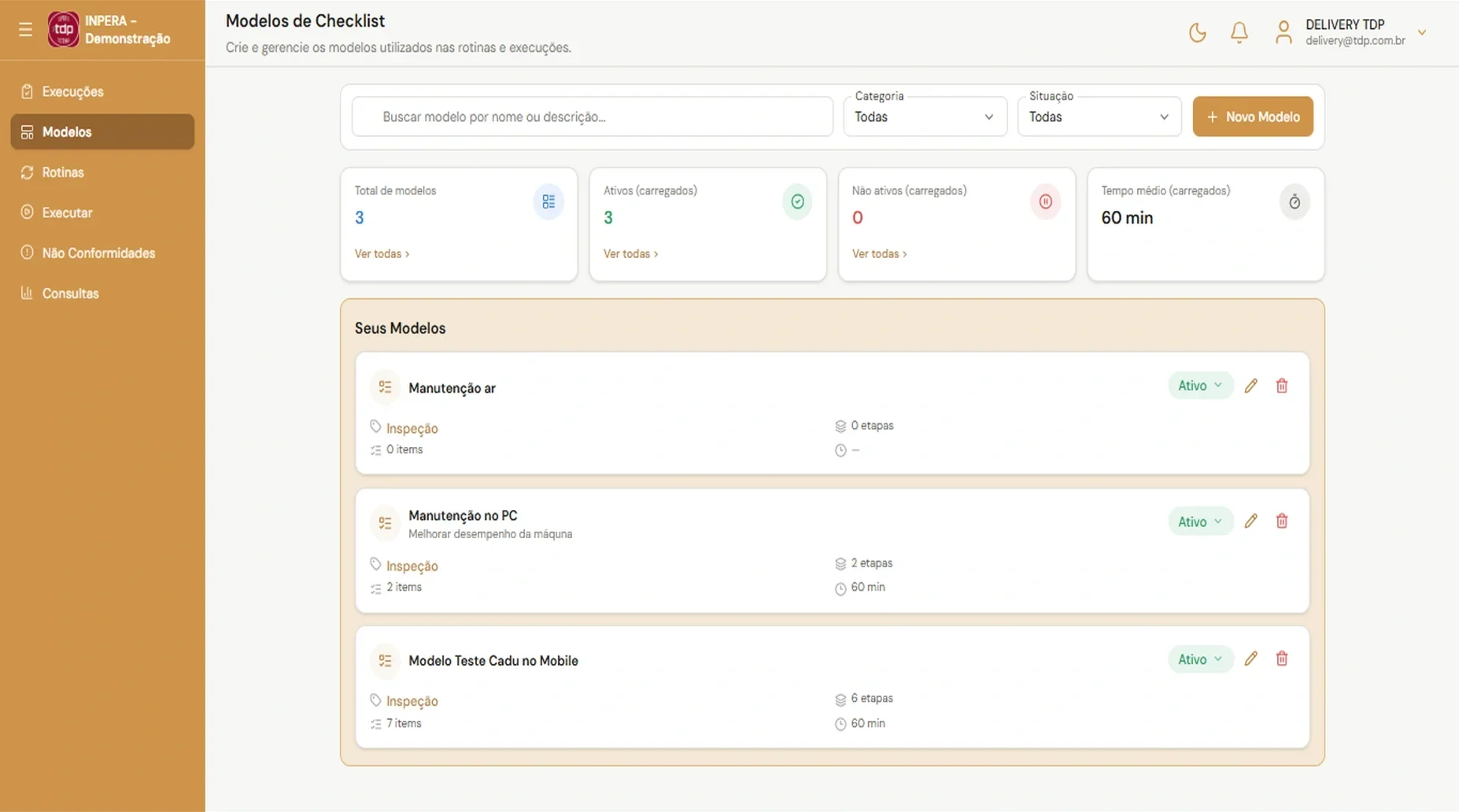Click Ver todas under Não ativos
1459x812 pixels.
[879, 253]
